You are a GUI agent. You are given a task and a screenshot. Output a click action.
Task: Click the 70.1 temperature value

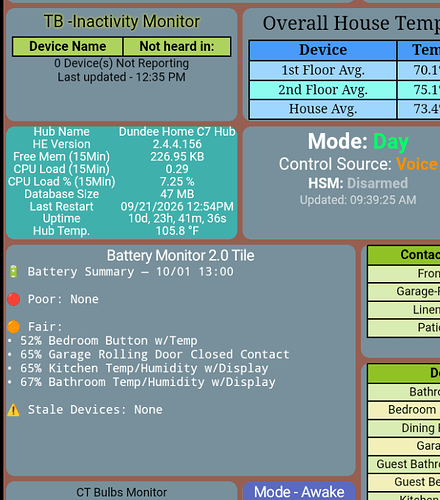coord(426,70)
